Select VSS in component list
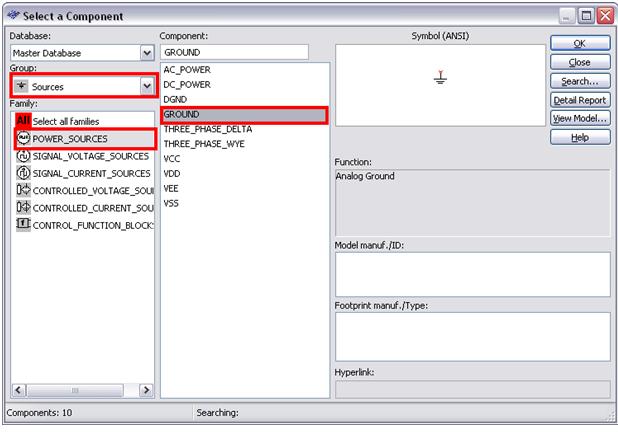 tap(171, 203)
